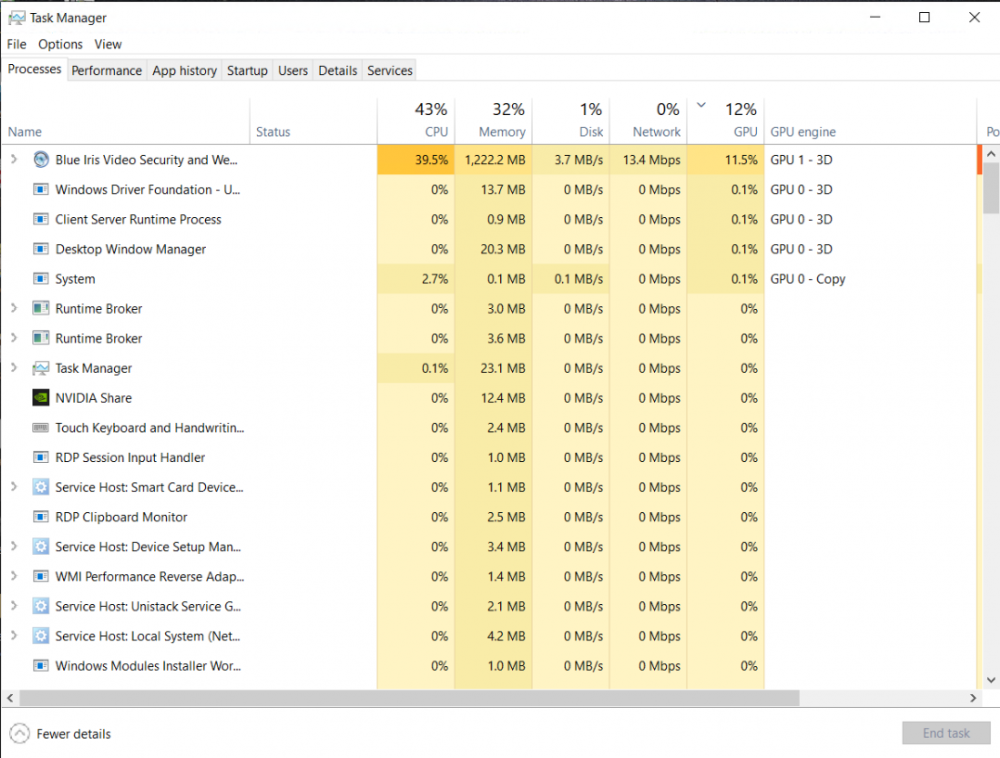Expand the Task Manager process group
The width and height of the screenshot is (1000, 758).
(x=14, y=368)
